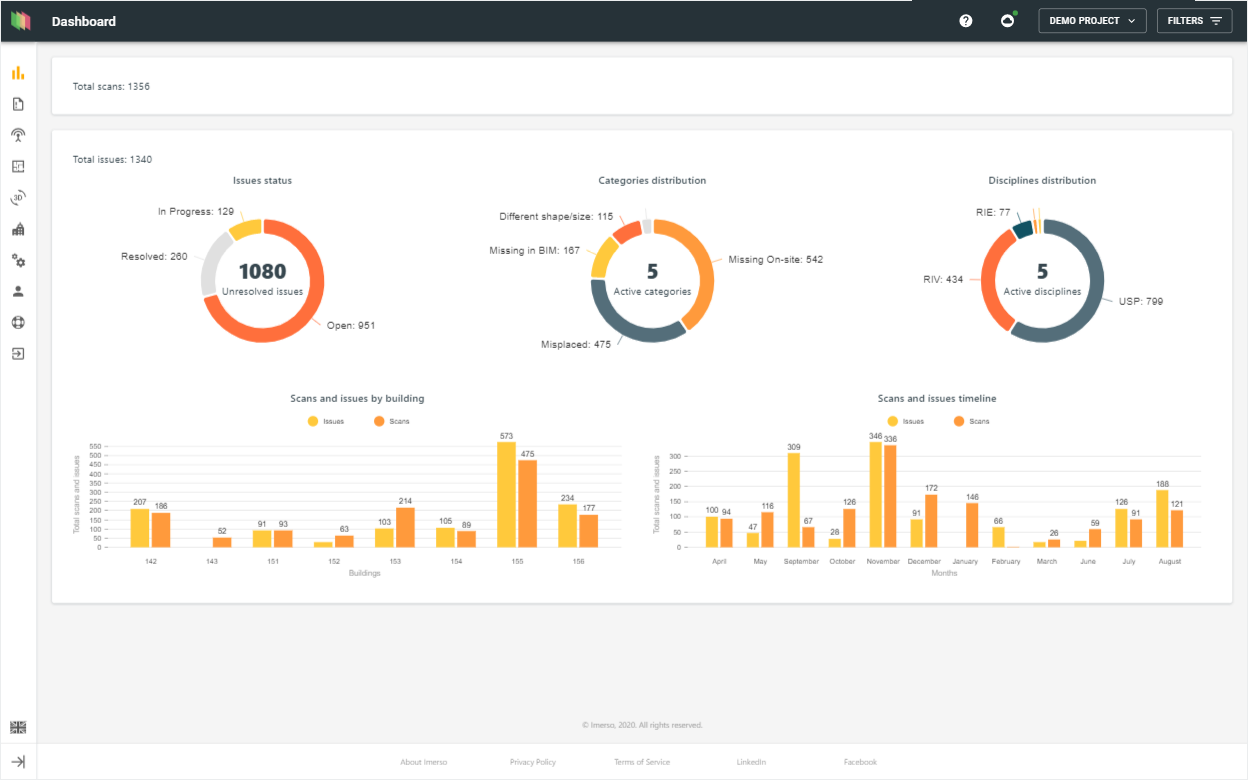
Task: Open the scan stations antenna icon
Action: point(17,134)
